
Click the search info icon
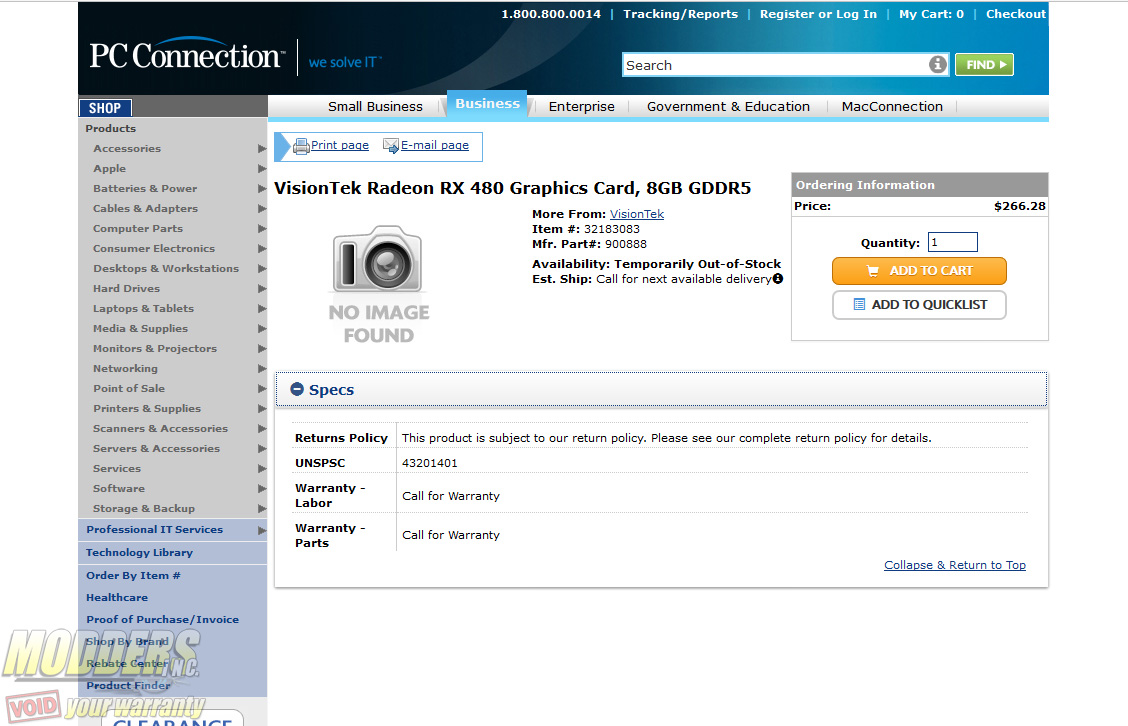coord(937,64)
